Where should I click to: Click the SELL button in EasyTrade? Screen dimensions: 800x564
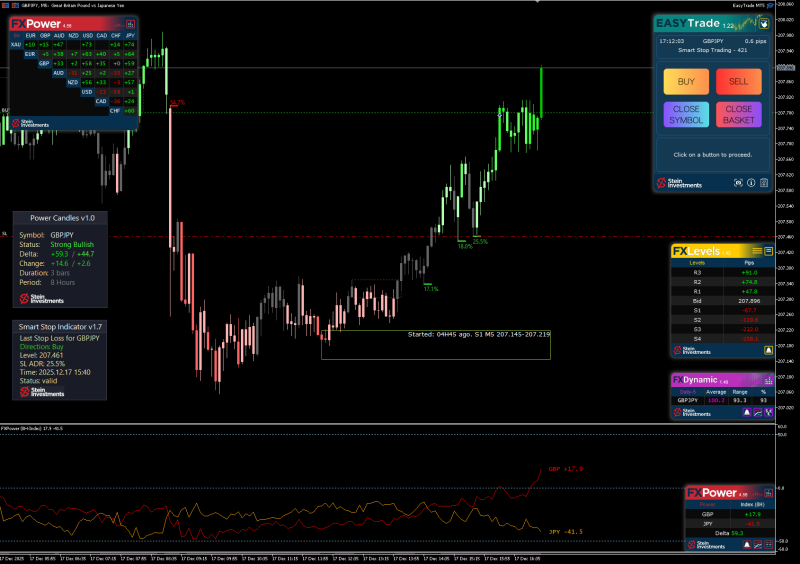(x=738, y=82)
